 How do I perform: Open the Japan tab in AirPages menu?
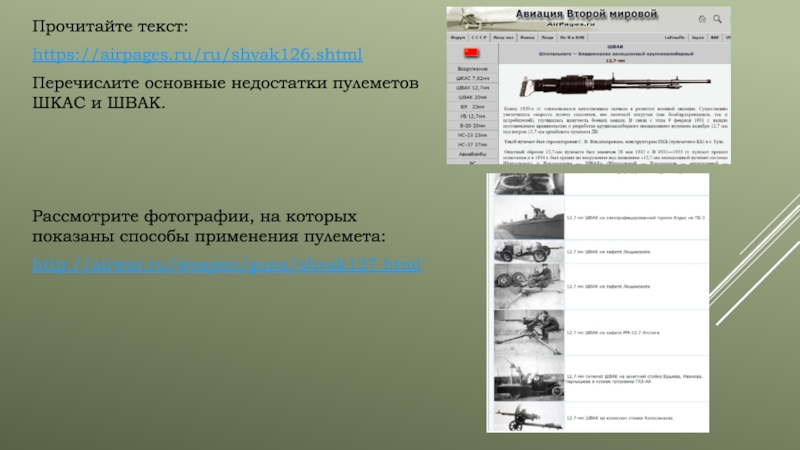697,37
